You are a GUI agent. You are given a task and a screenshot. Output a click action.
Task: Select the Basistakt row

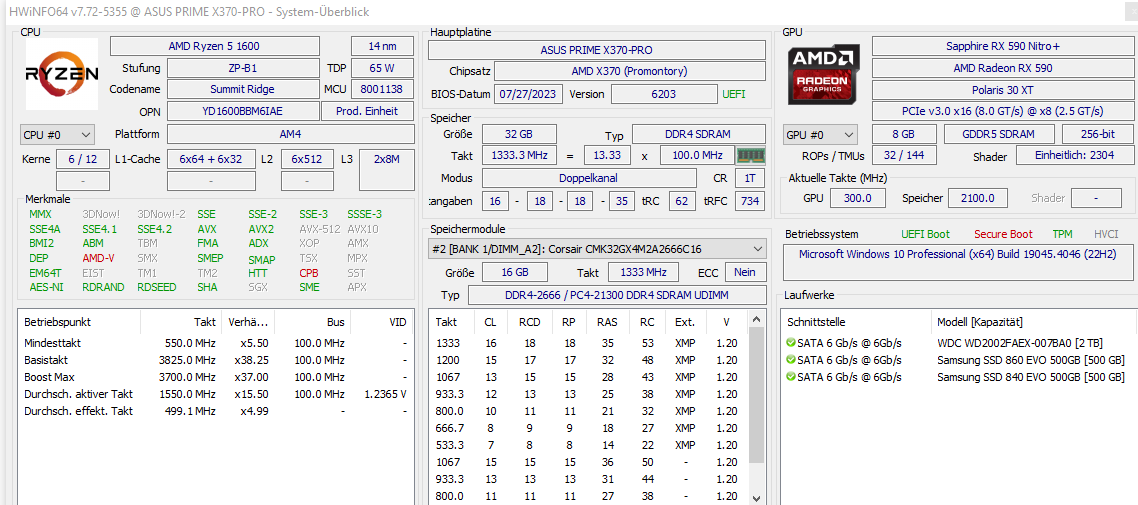click(216, 360)
